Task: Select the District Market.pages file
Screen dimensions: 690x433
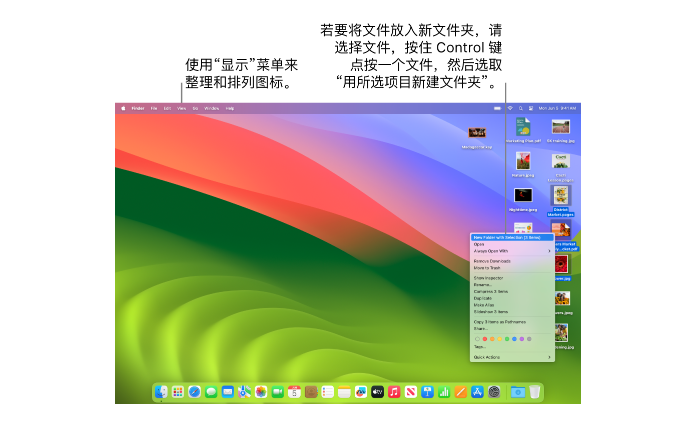Action: pos(561,201)
